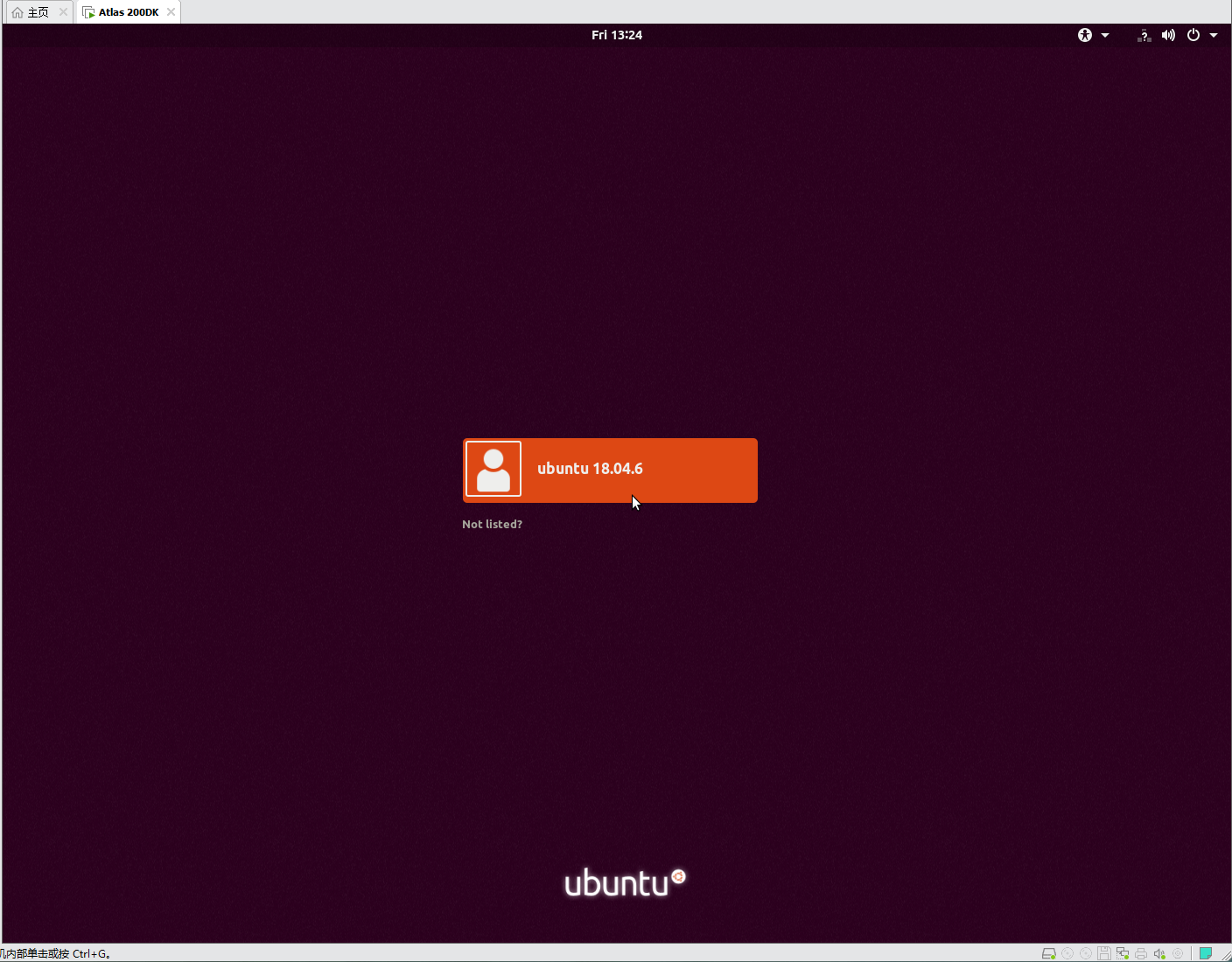
Task: Click the CD/DVD icon next to hard disk icon
Action: pyautogui.click(x=1067, y=953)
